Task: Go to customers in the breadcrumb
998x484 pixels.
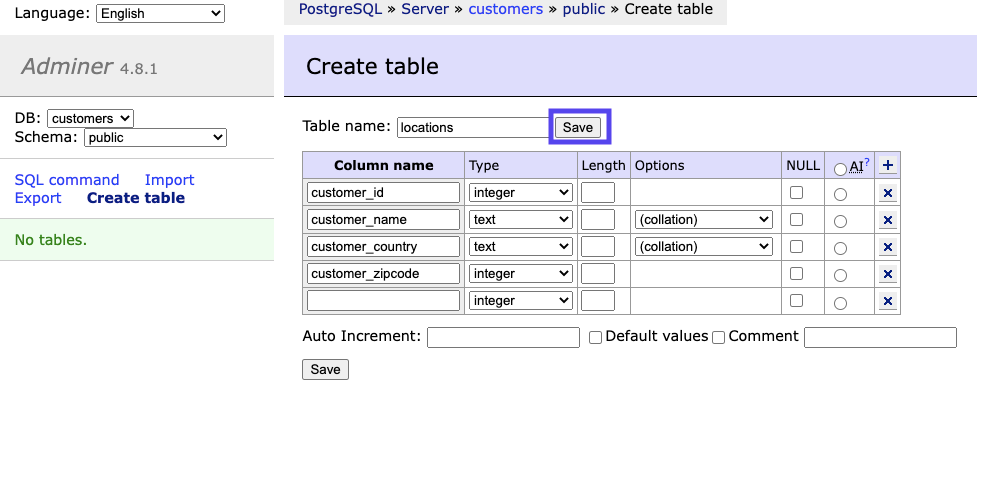Action: pyautogui.click(x=505, y=9)
